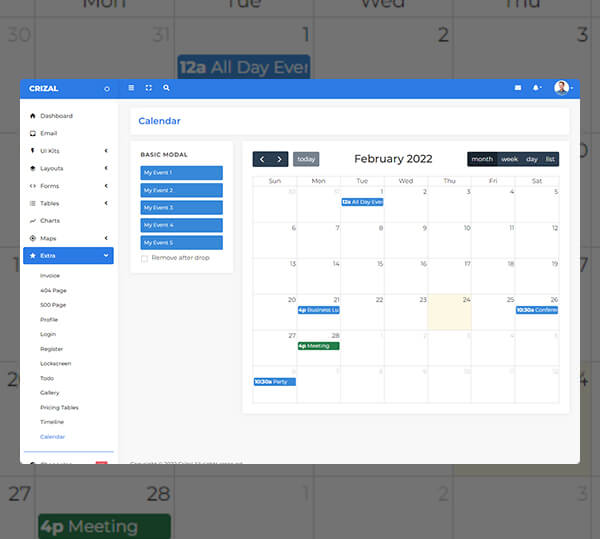The width and height of the screenshot is (600, 539).
Task: Click the Email sidebar icon
Action: (33, 133)
